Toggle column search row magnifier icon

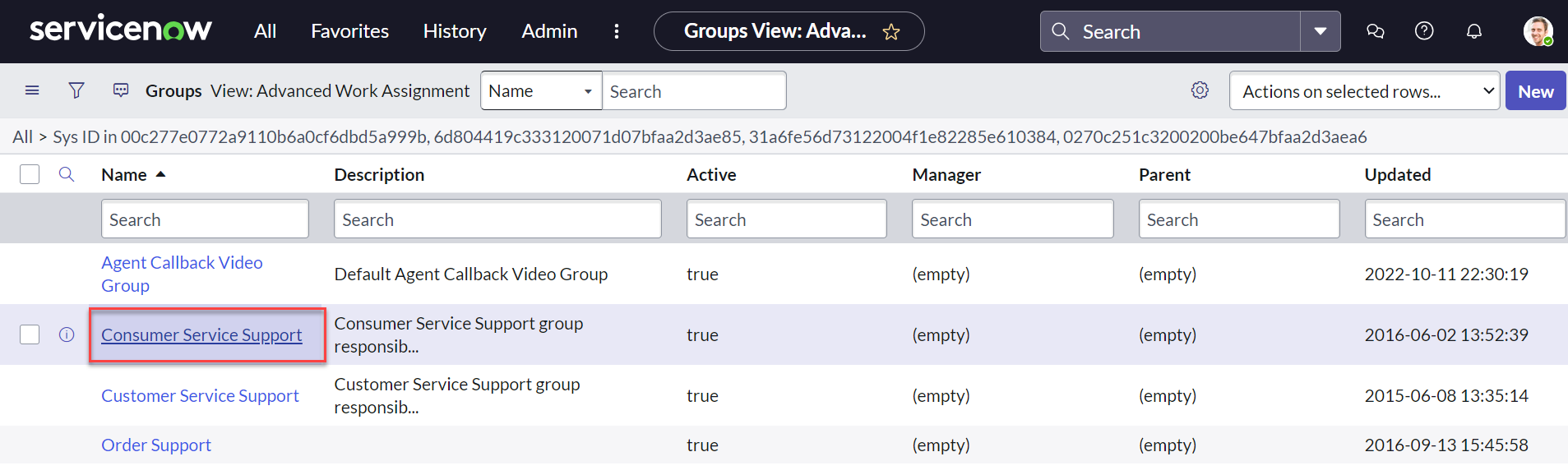click(67, 174)
